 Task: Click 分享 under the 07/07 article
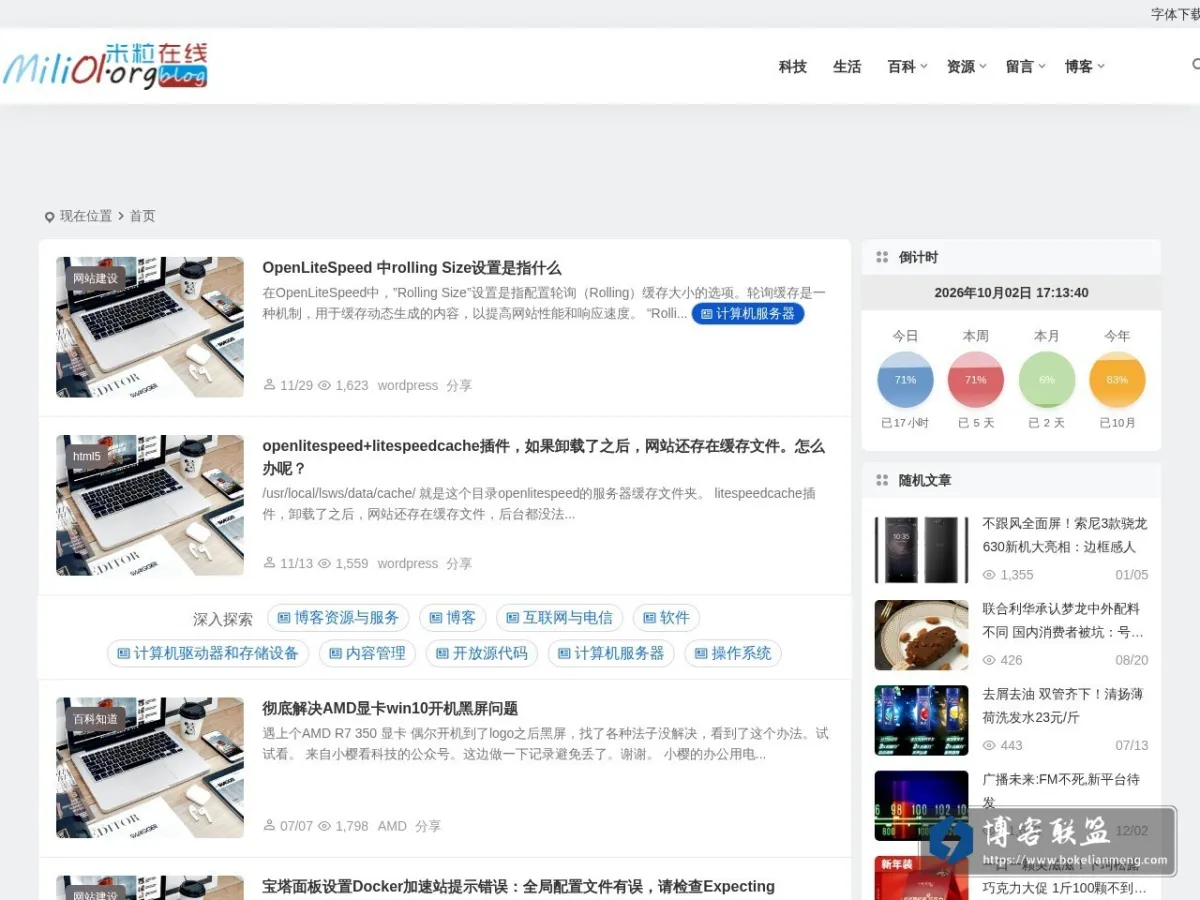click(428, 826)
